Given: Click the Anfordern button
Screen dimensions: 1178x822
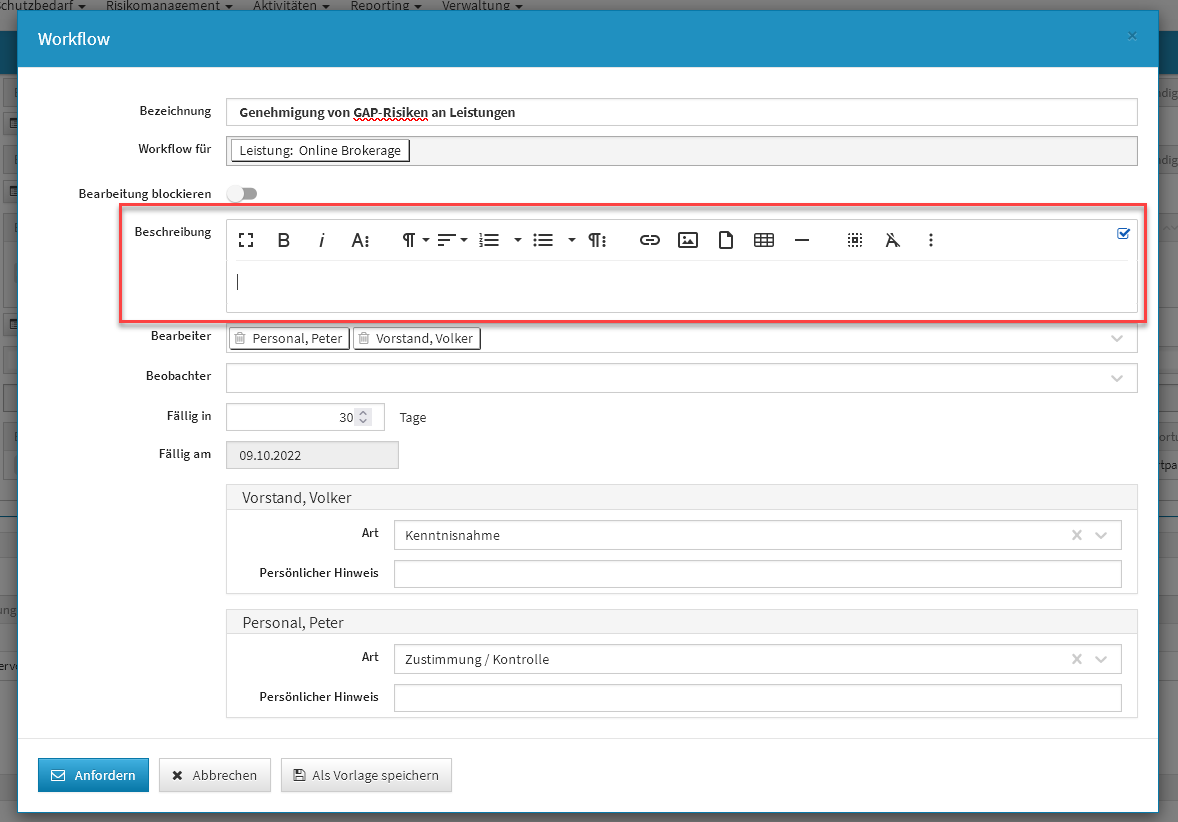Looking at the screenshot, I should pyautogui.click(x=93, y=775).
